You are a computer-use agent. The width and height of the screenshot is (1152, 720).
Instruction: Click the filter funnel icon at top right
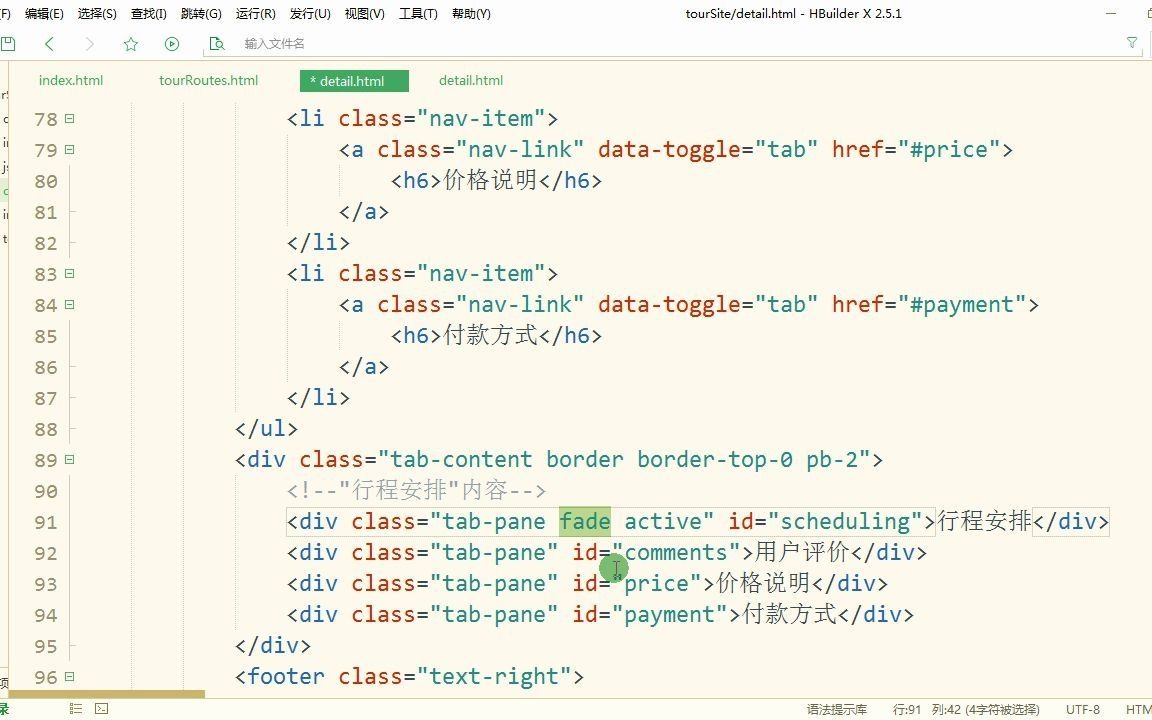1132,44
